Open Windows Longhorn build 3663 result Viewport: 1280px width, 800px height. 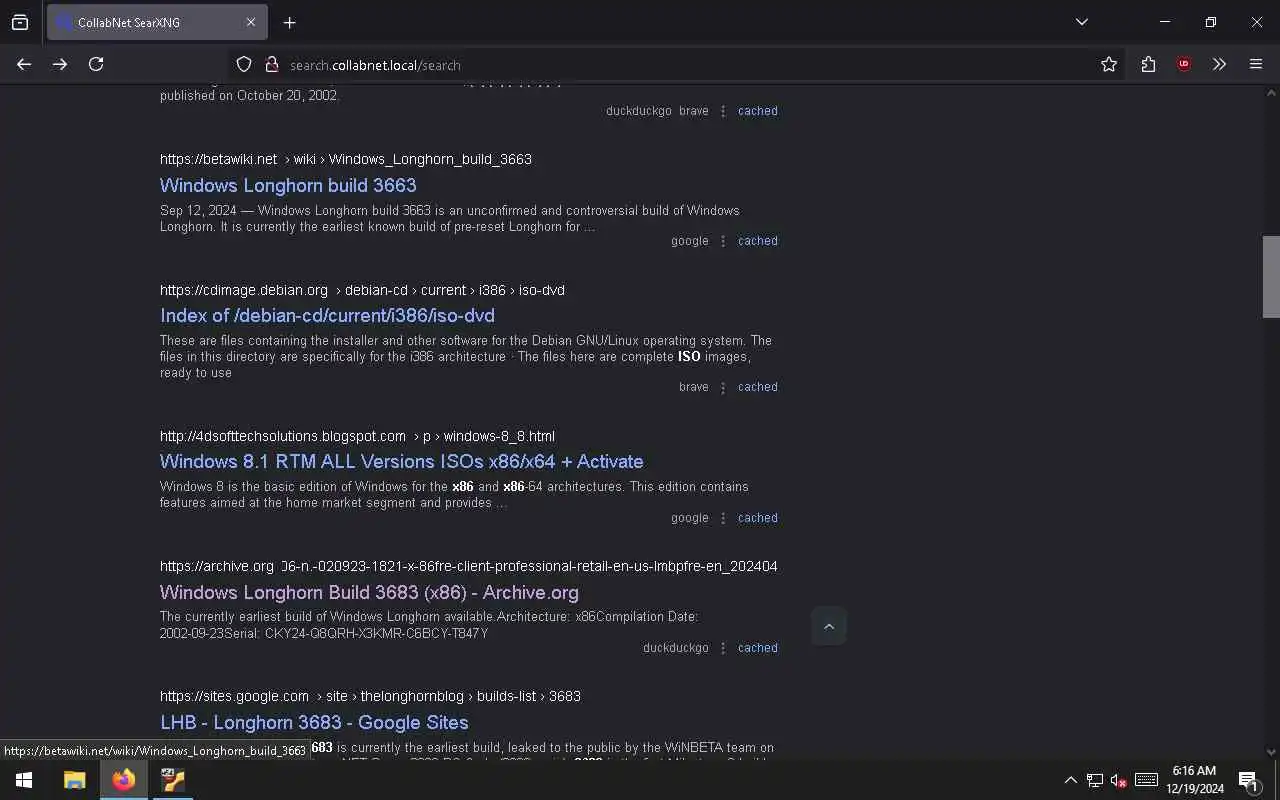[288, 185]
